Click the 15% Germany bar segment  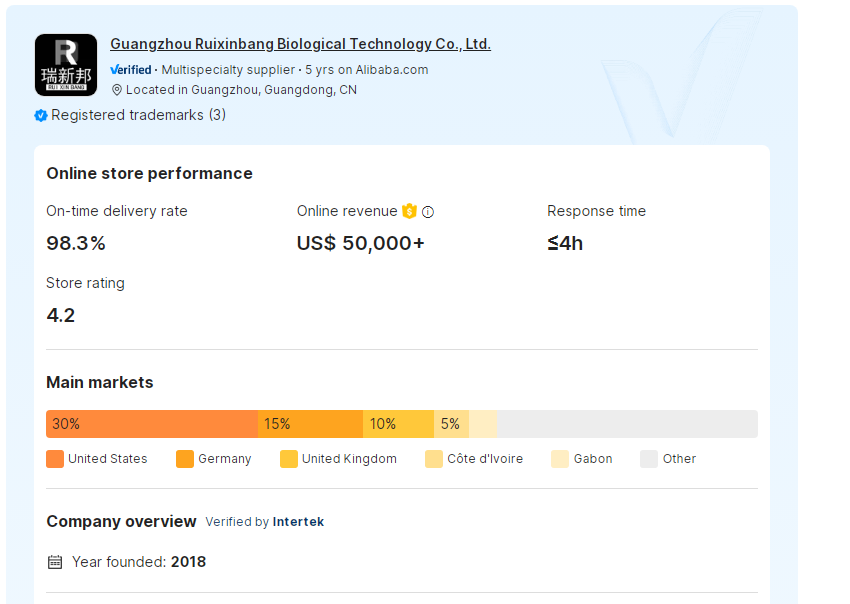(x=310, y=424)
